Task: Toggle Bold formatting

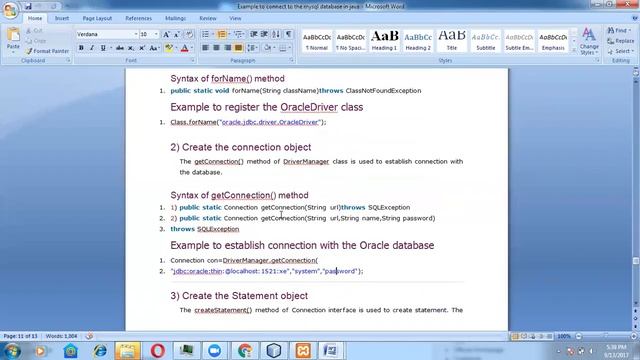Action: tap(81, 48)
